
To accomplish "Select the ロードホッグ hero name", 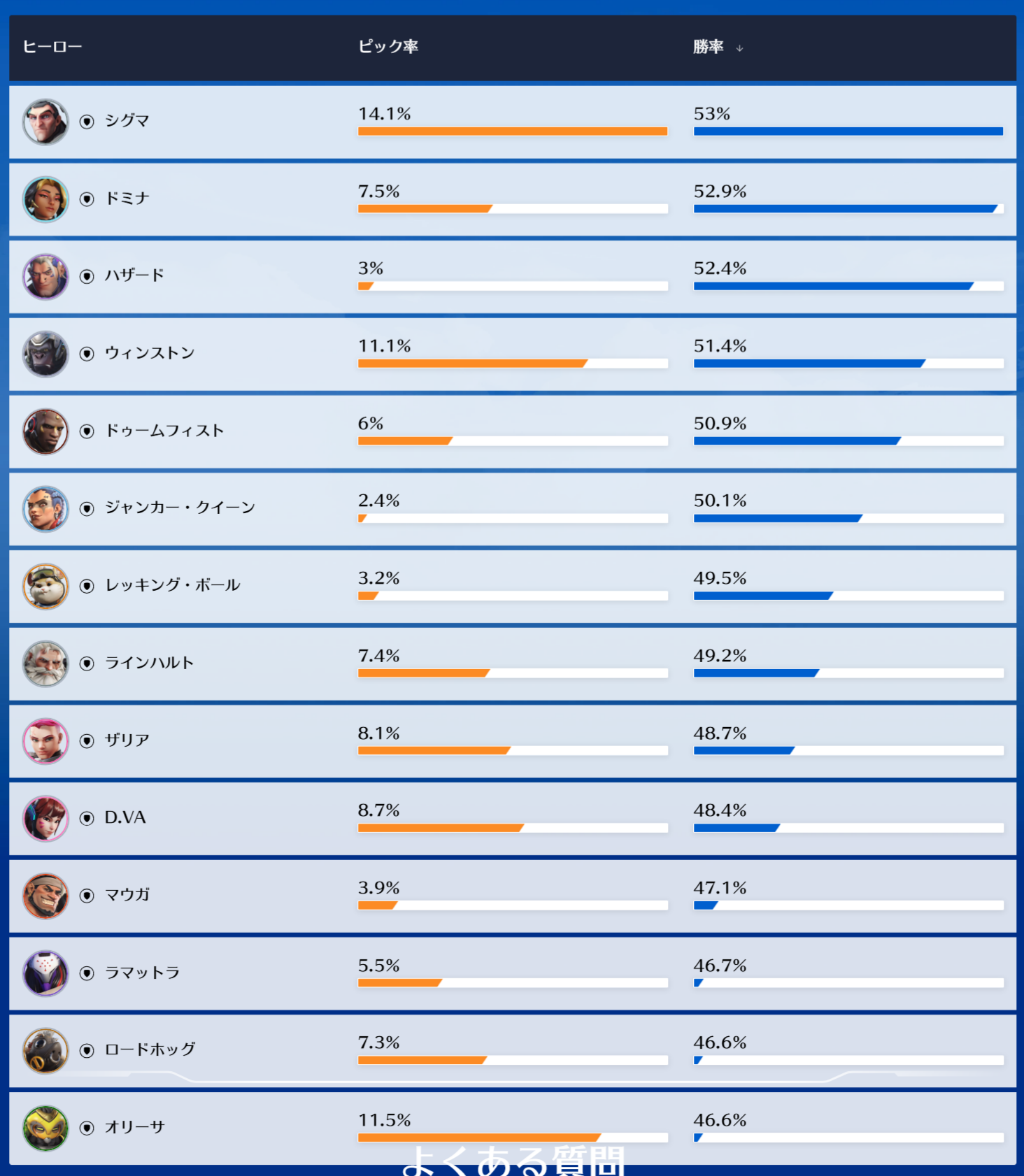I will [x=150, y=1049].
